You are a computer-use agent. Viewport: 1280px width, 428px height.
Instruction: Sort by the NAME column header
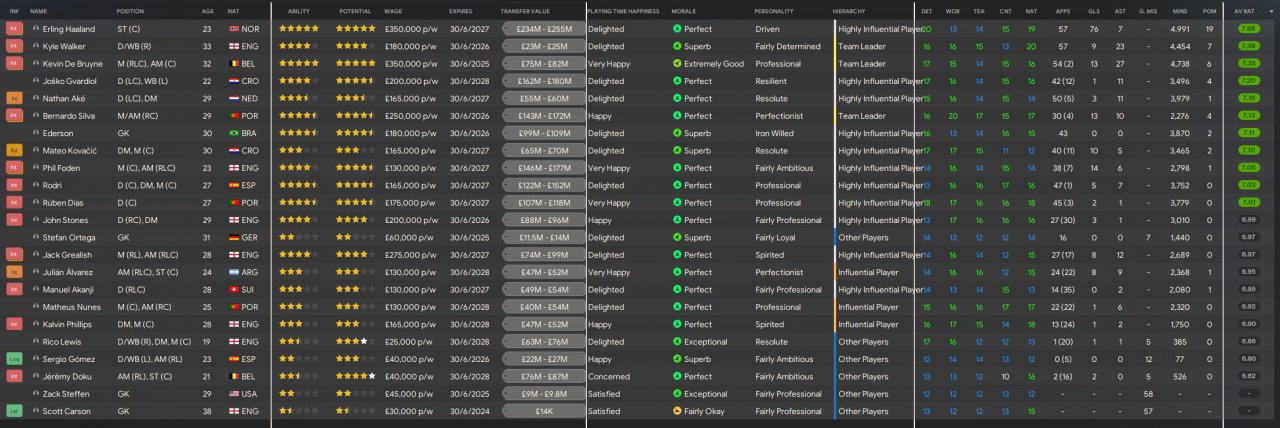[x=38, y=10]
